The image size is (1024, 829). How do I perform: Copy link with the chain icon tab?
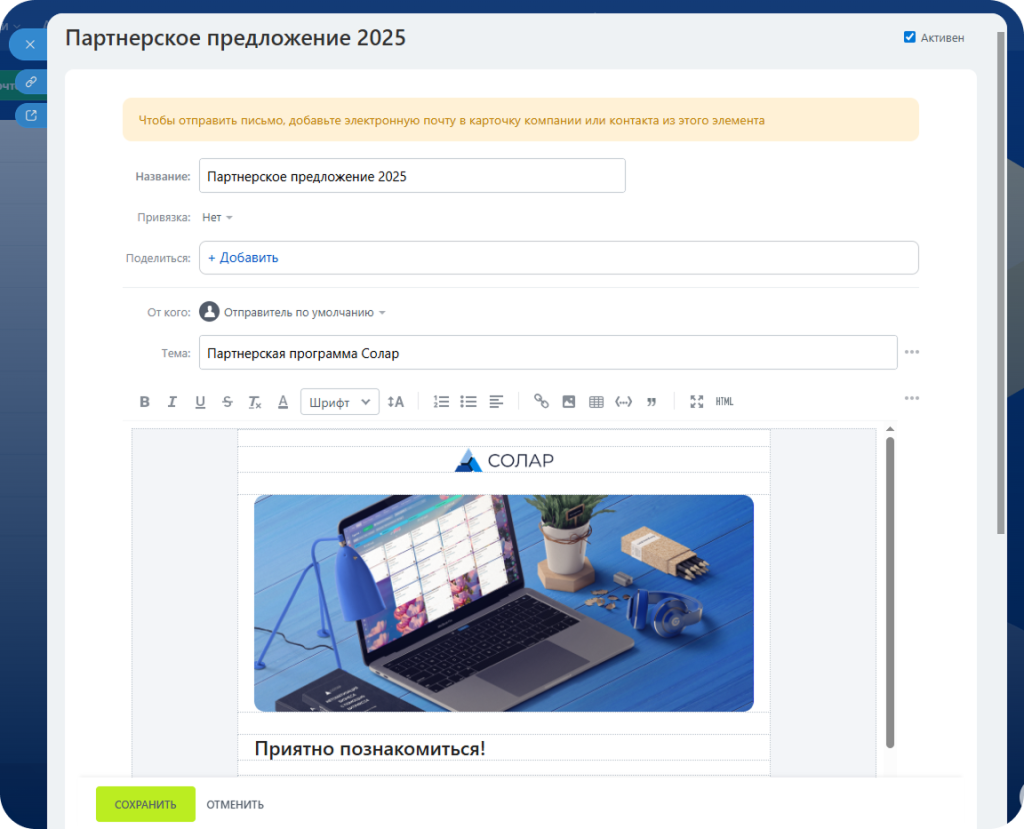pos(31,82)
